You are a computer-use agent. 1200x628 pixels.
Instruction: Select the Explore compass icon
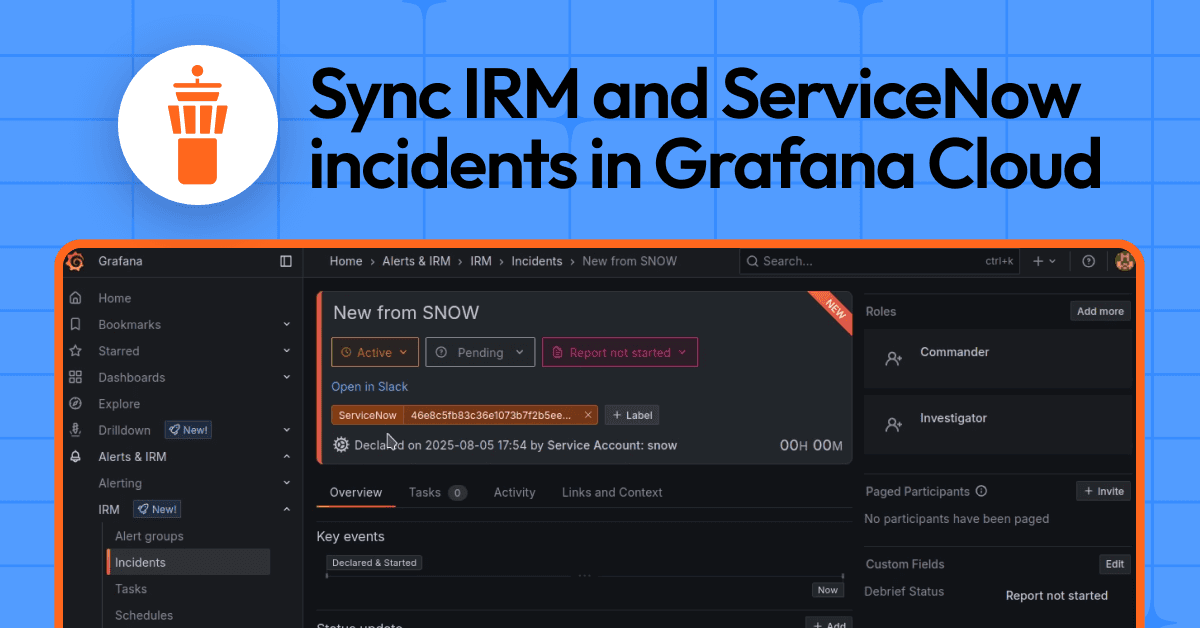pos(75,403)
